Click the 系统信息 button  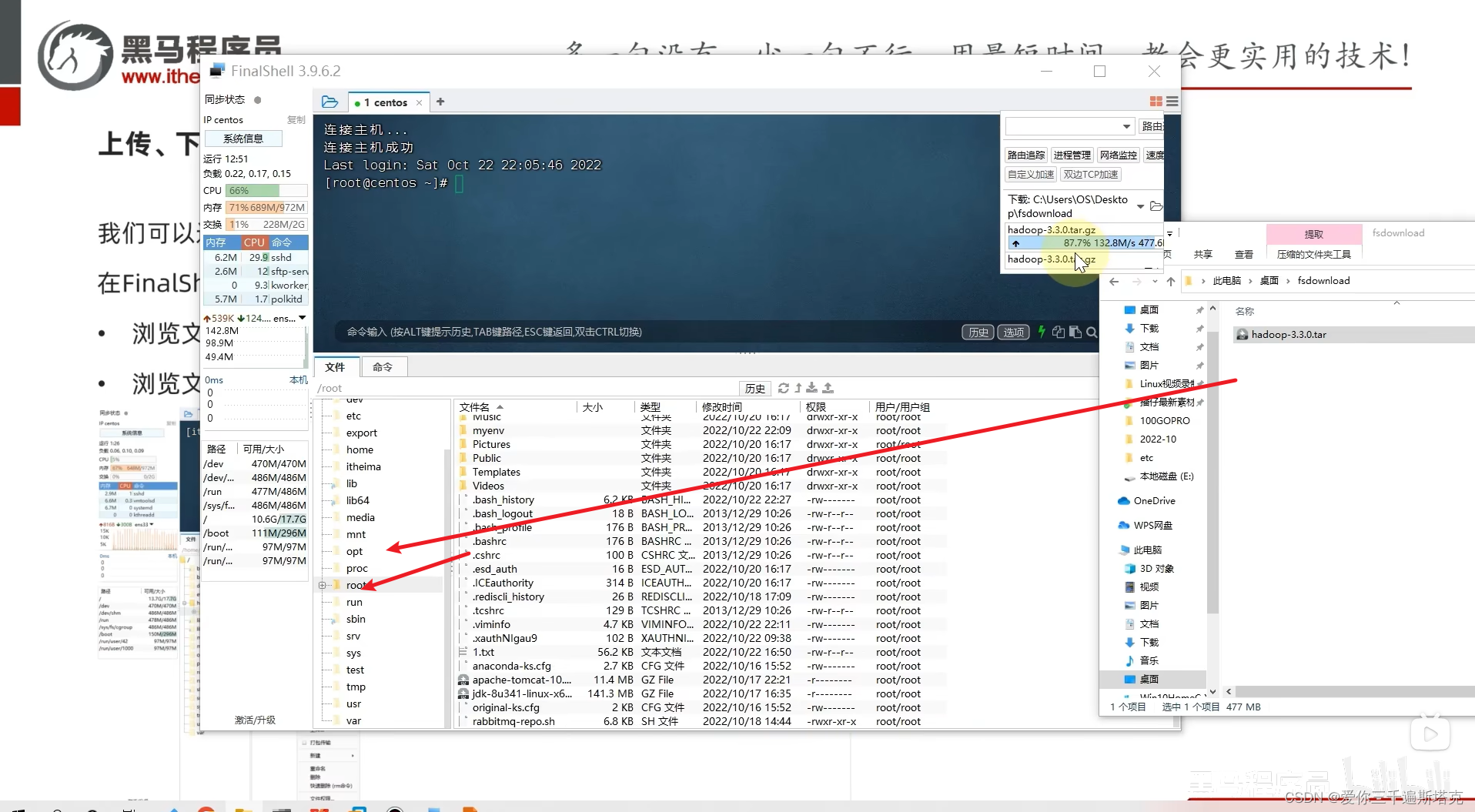pos(243,138)
